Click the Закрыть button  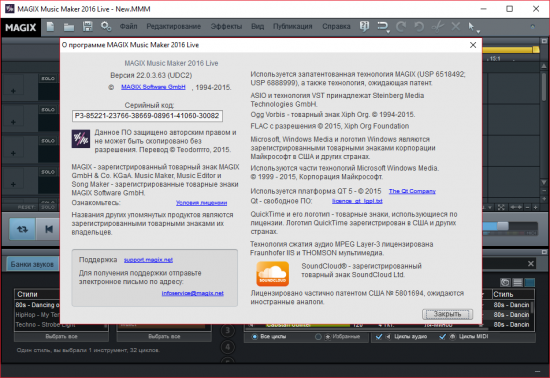(x=447, y=314)
